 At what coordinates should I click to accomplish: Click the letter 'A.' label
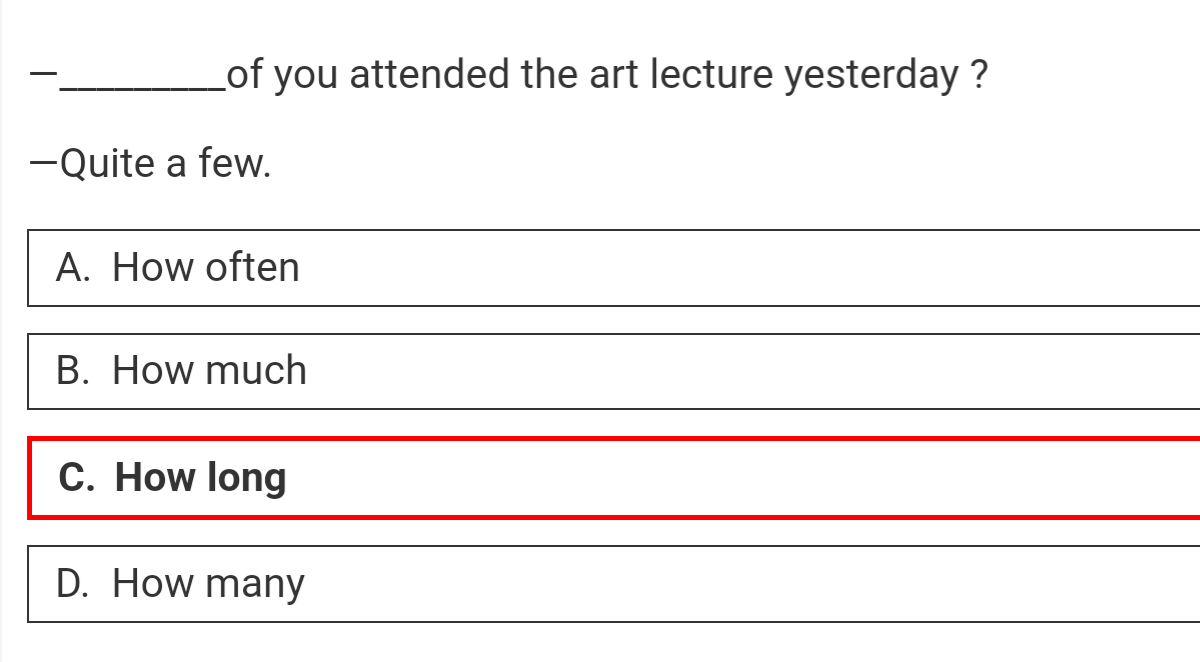coord(74,268)
